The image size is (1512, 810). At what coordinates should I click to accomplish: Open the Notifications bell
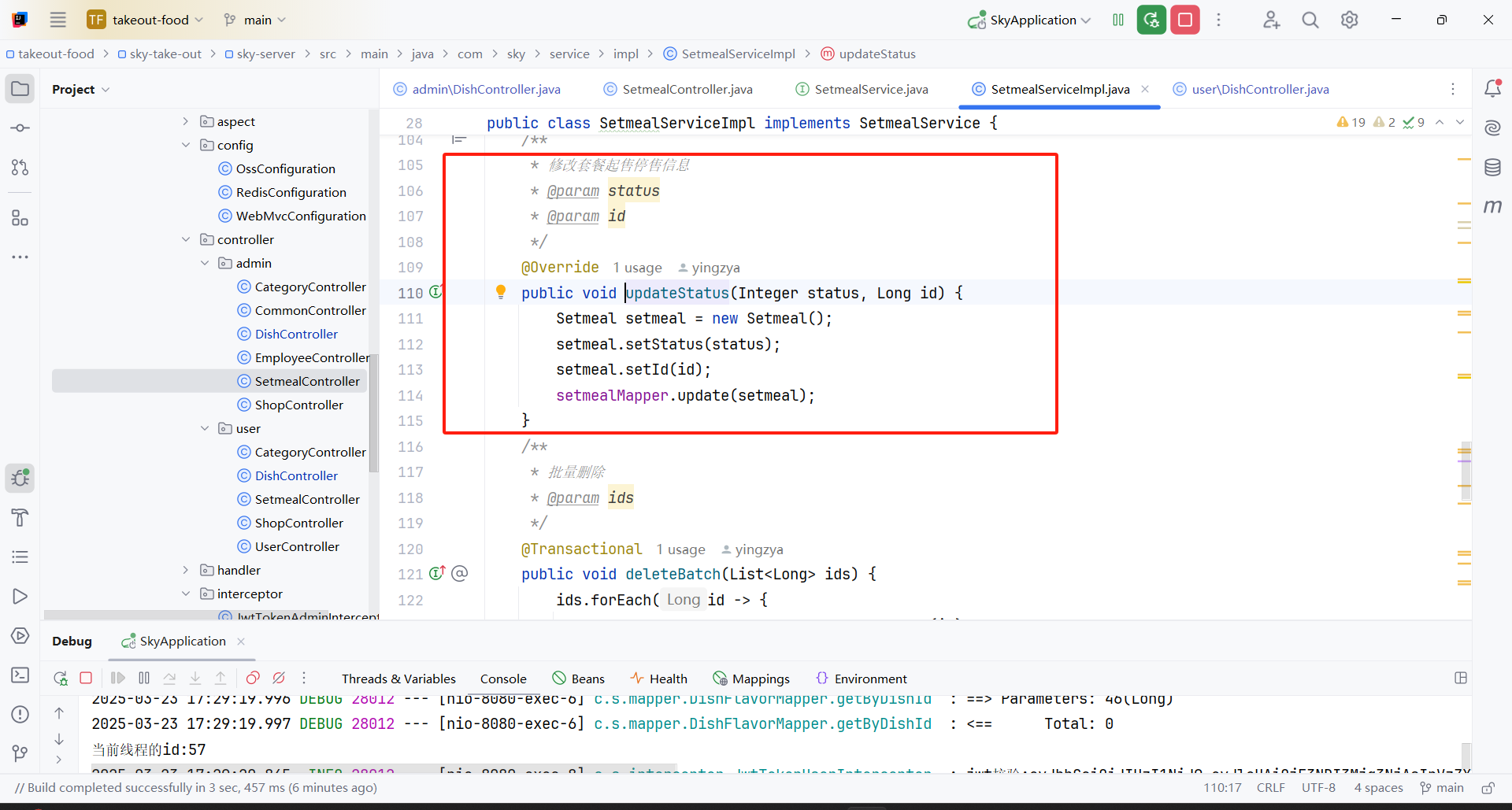point(1492,88)
